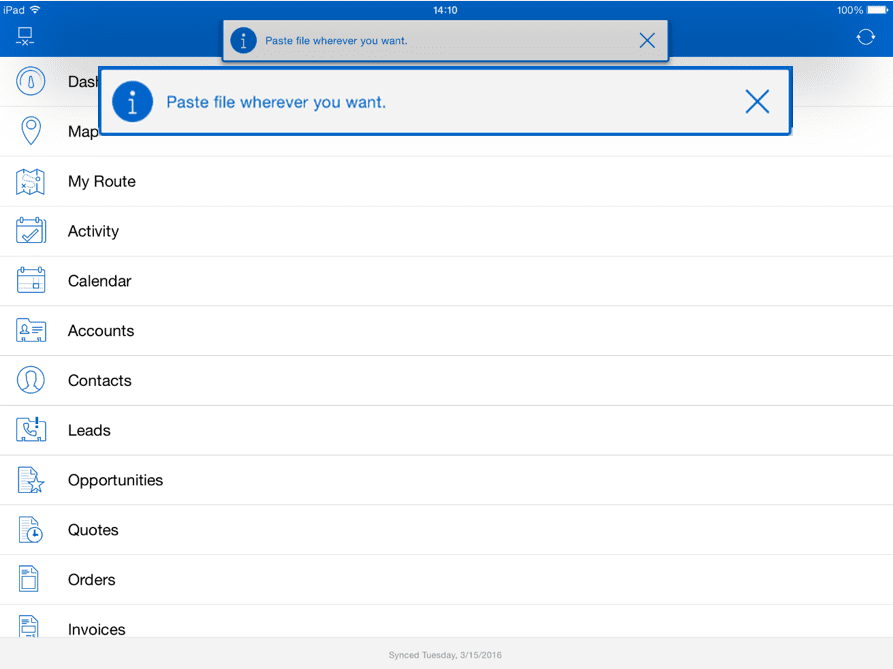Viewport: 893px width, 669px height.
Task: Click the Accounts card icon
Action: coord(31,330)
